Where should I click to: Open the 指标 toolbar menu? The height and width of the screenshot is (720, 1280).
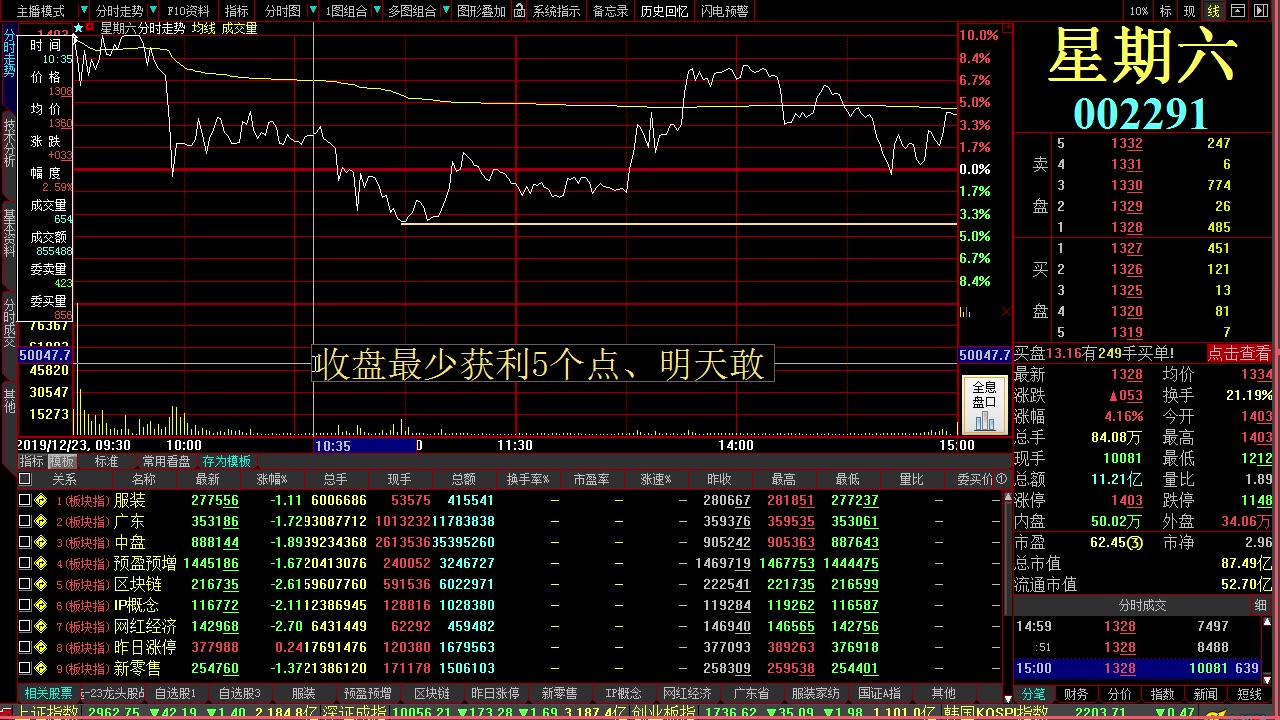click(x=237, y=11)
